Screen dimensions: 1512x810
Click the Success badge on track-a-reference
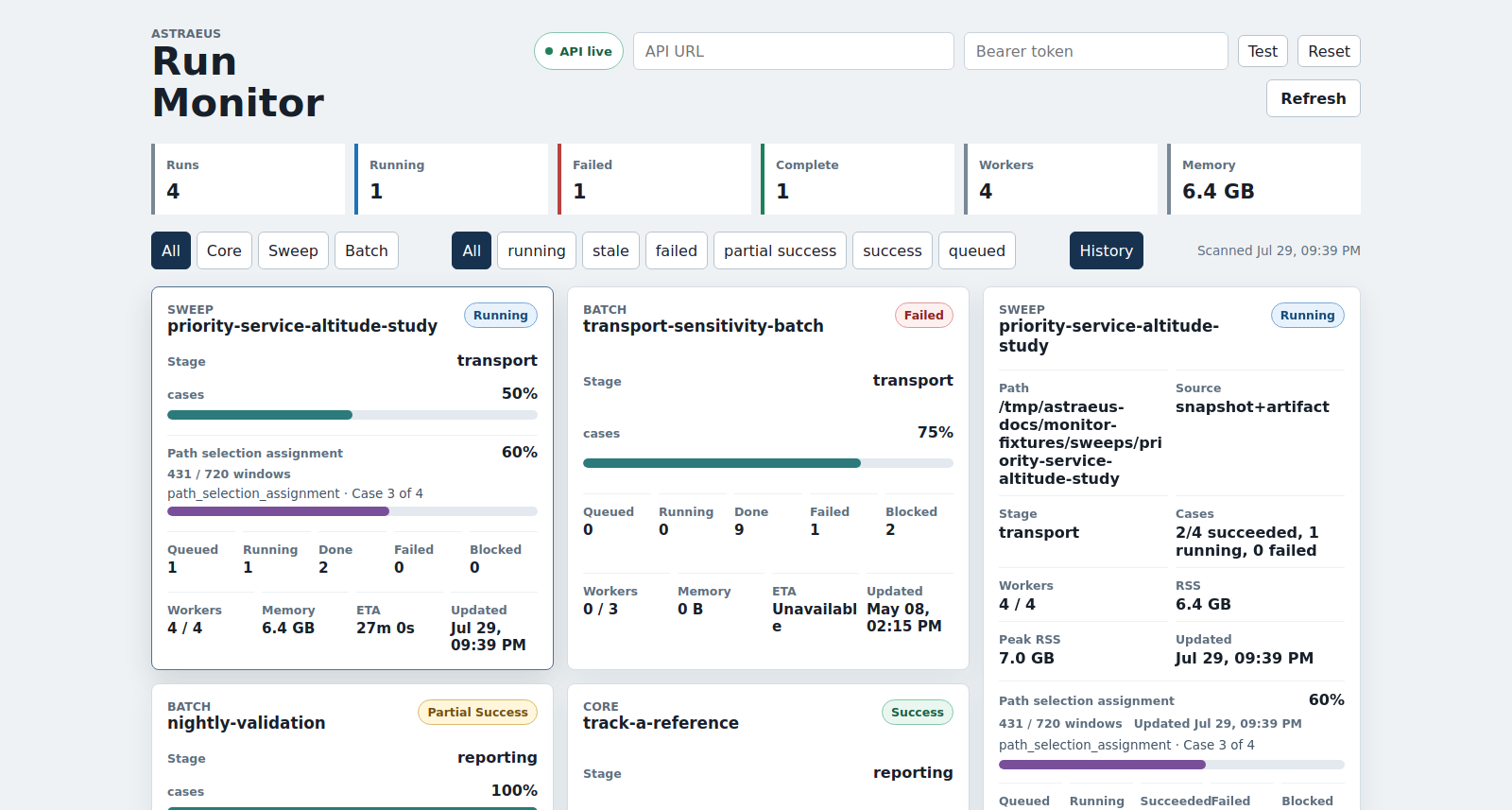918,713
